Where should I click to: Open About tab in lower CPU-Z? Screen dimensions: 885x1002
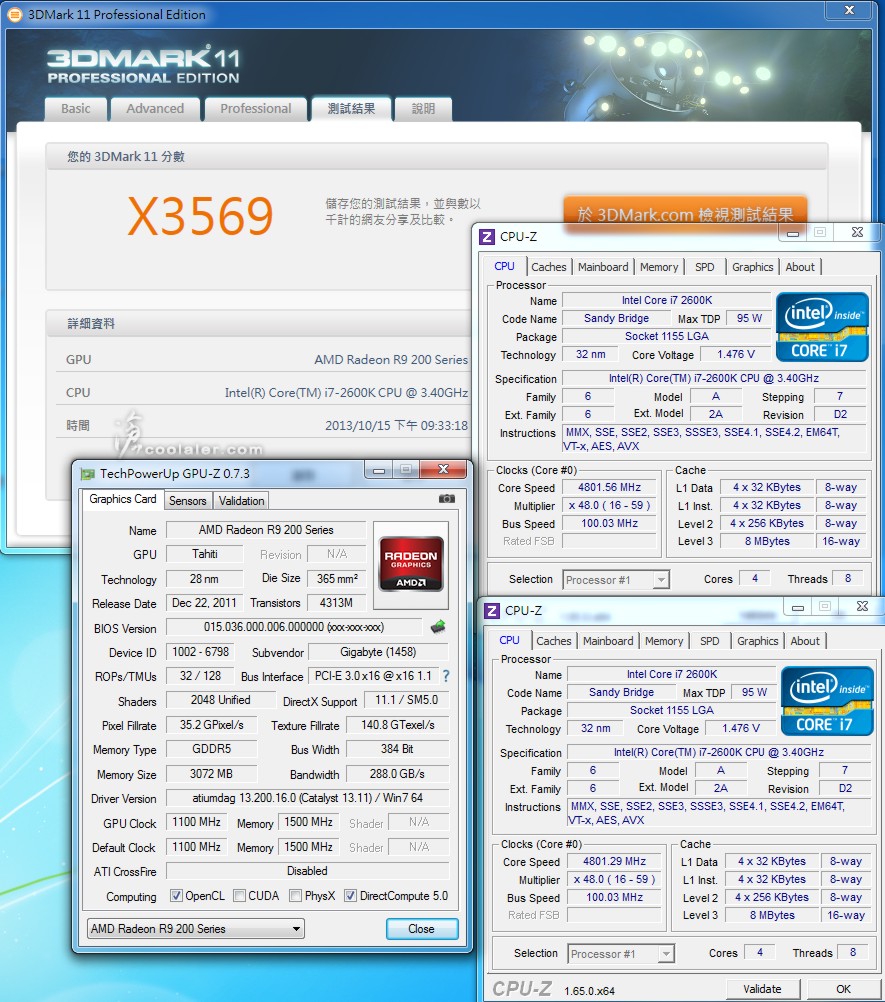pos(805,641)
